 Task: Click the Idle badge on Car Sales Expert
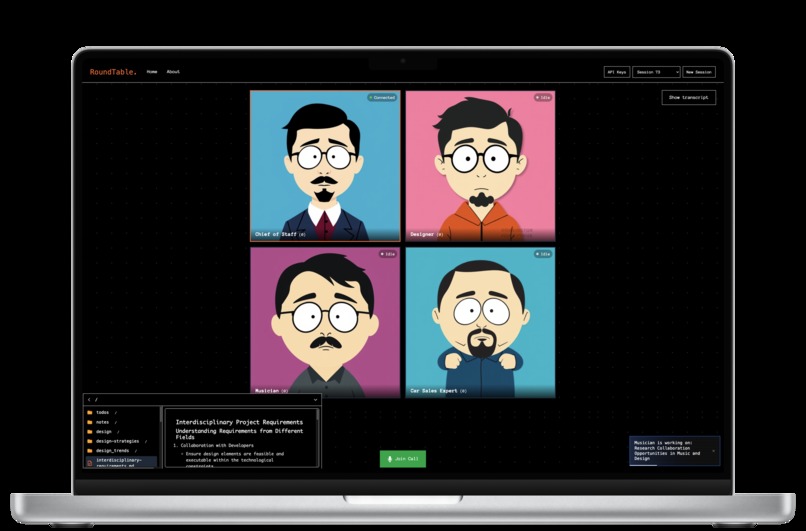(x=543, y=254)
